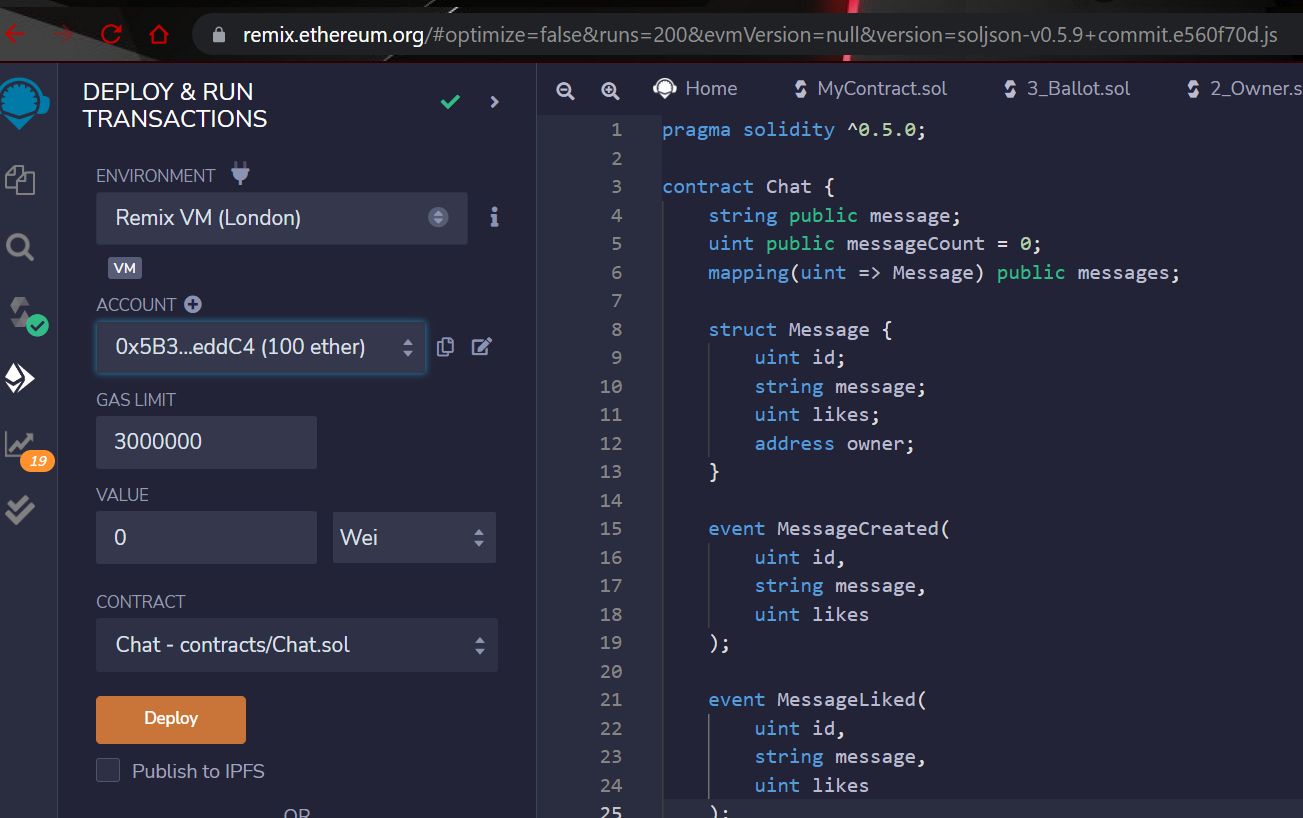Click the environment info icon
The image size is (1303, 818).
pos(494,217)
